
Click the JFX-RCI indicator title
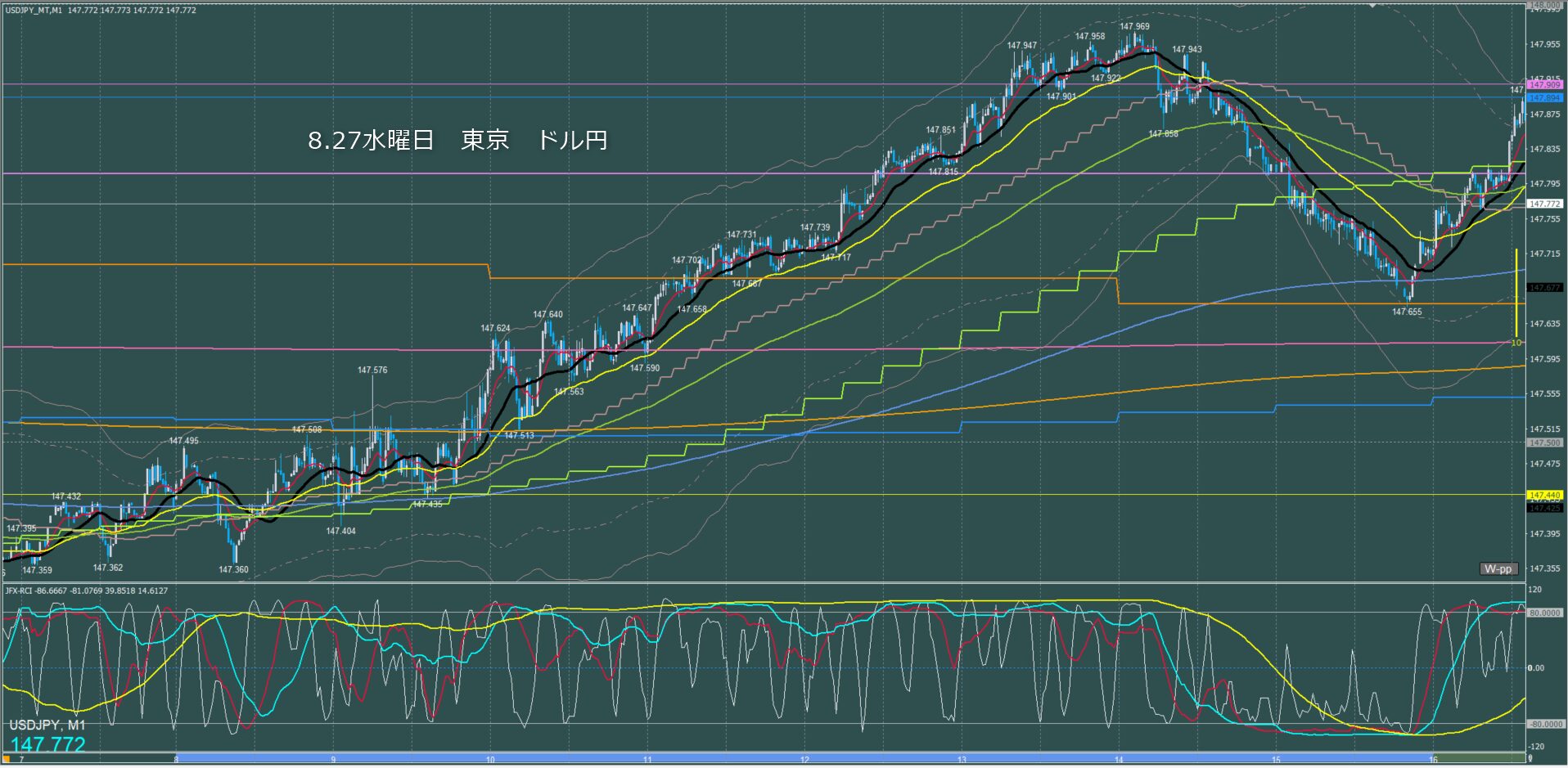pyautogui.click(x=86, y=591)
